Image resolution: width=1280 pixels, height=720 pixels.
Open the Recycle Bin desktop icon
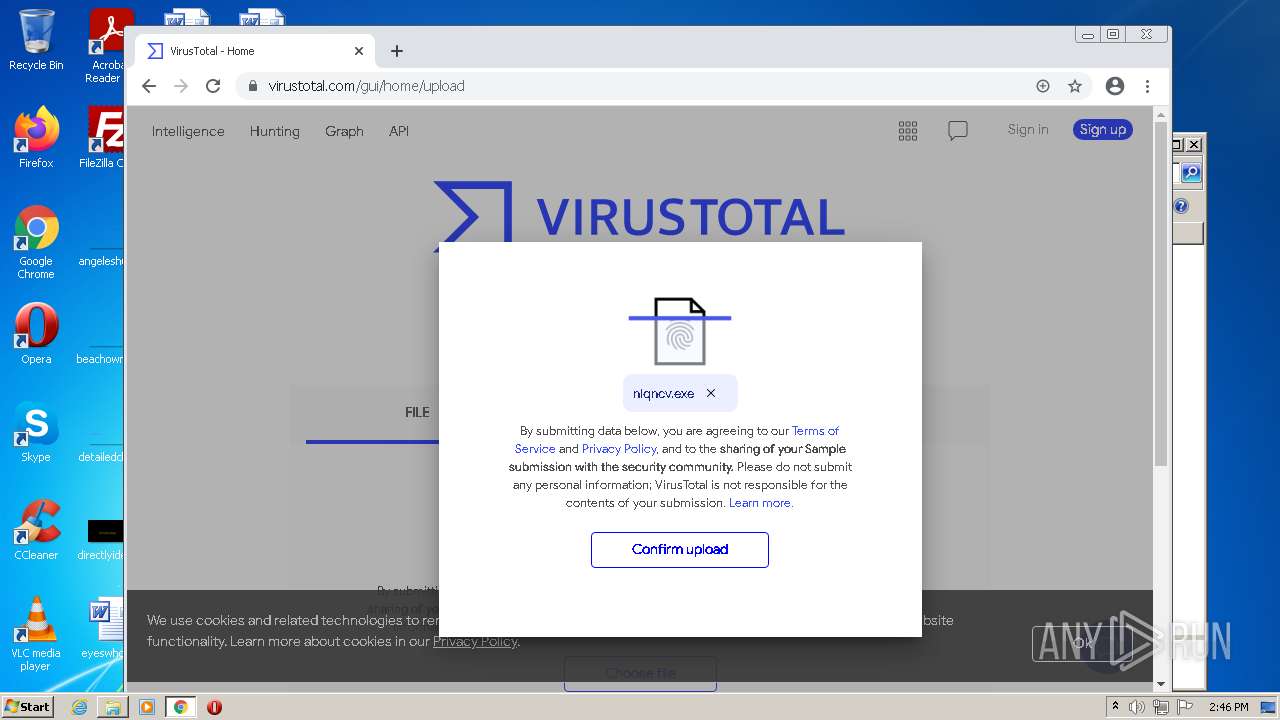(36, 41)
